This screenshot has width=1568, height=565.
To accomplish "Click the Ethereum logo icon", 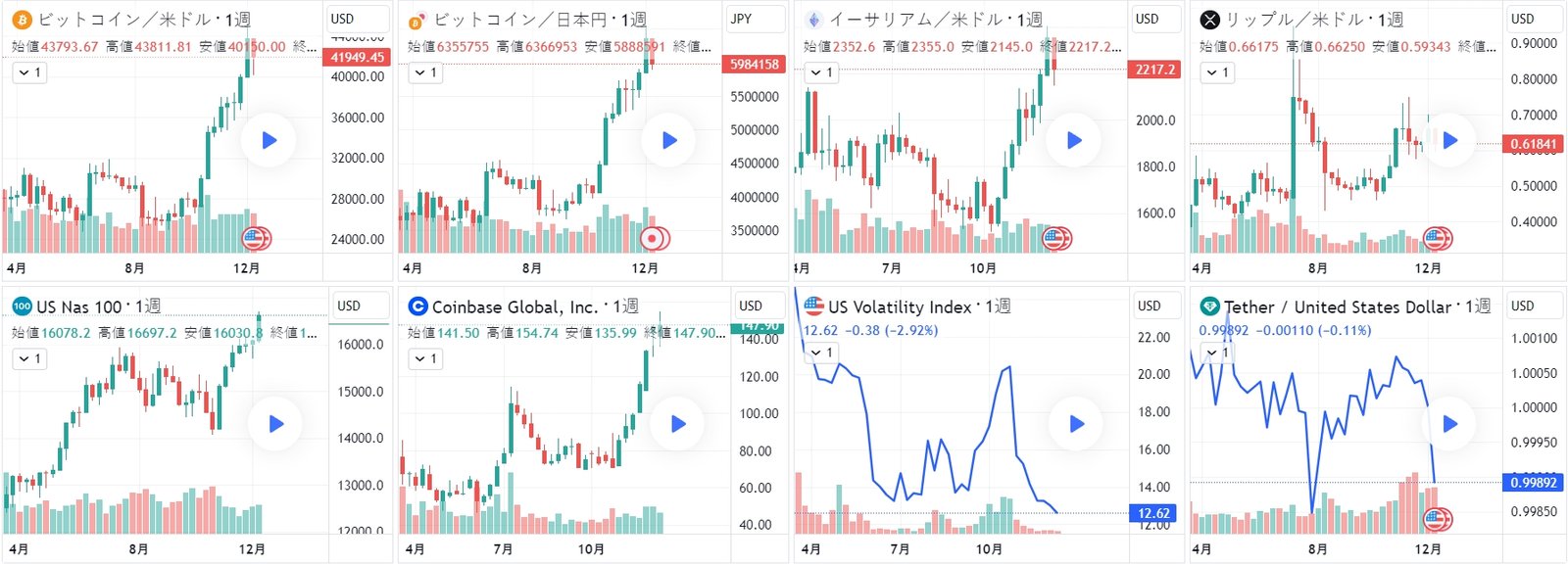I will (813, 20).
